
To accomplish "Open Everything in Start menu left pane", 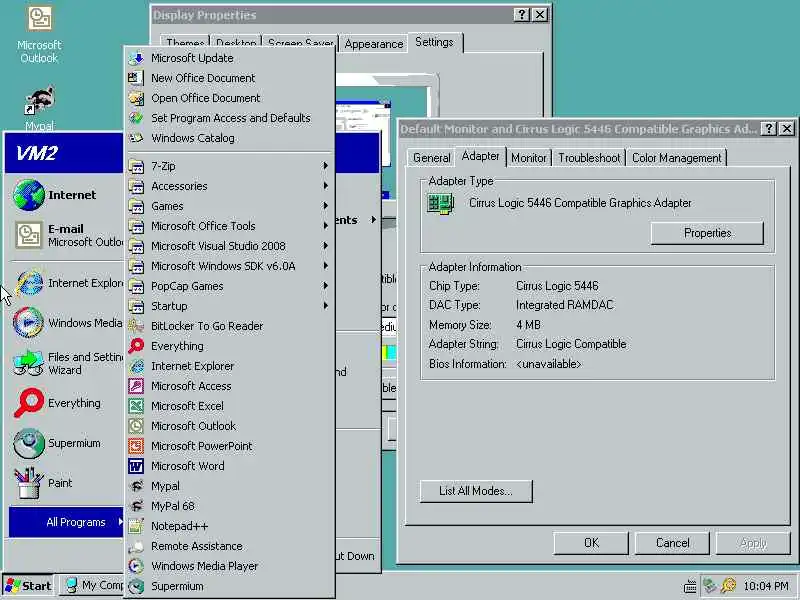I will click(x=65, y=403).
